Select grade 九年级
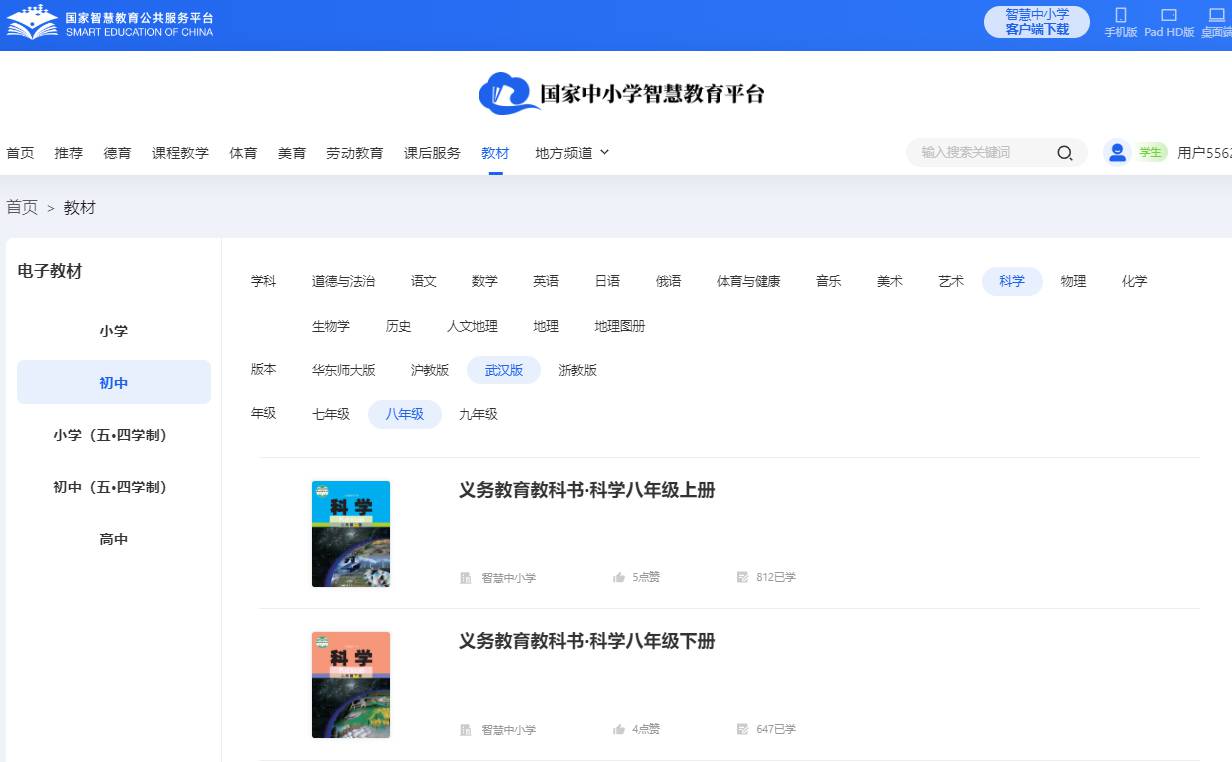Image resolution: width=1232 pixels, height=762 pixels. 478,414
